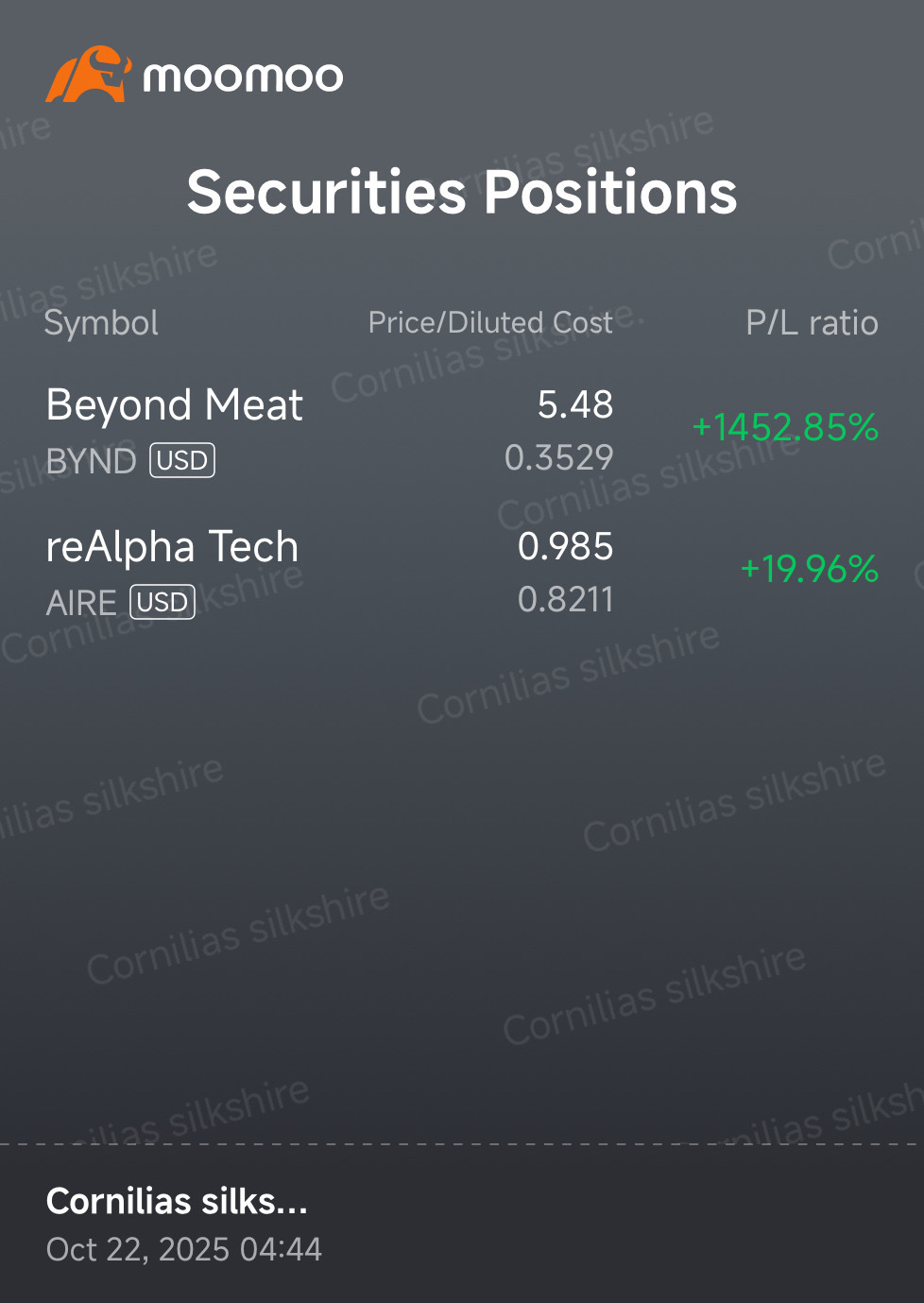Click the BYND ticker symbol

91,461
